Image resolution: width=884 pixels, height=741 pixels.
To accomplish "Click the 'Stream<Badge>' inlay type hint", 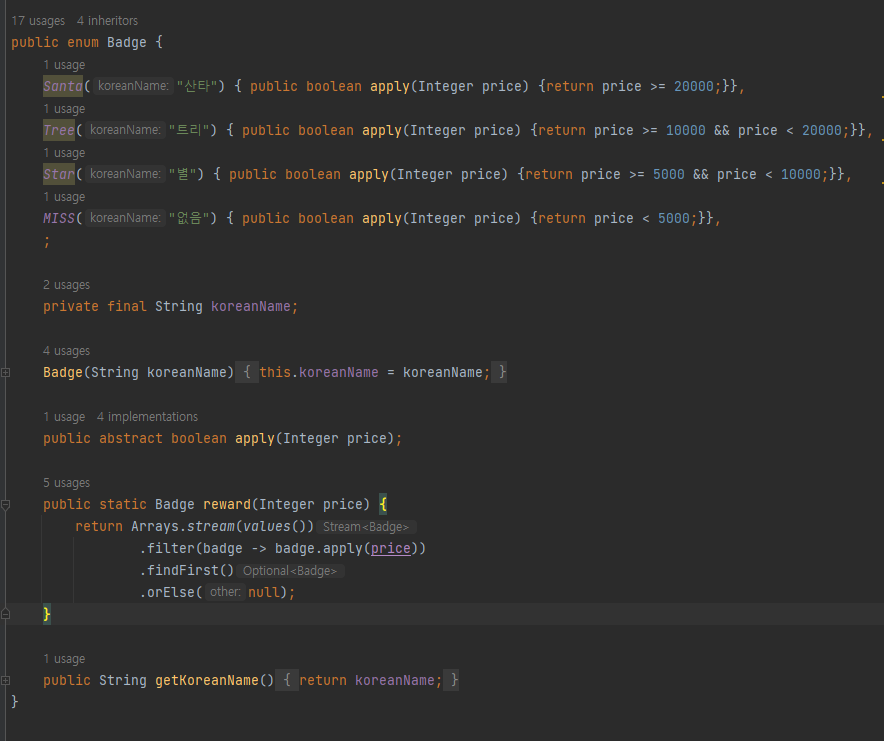I will click(x=366, y=527).
